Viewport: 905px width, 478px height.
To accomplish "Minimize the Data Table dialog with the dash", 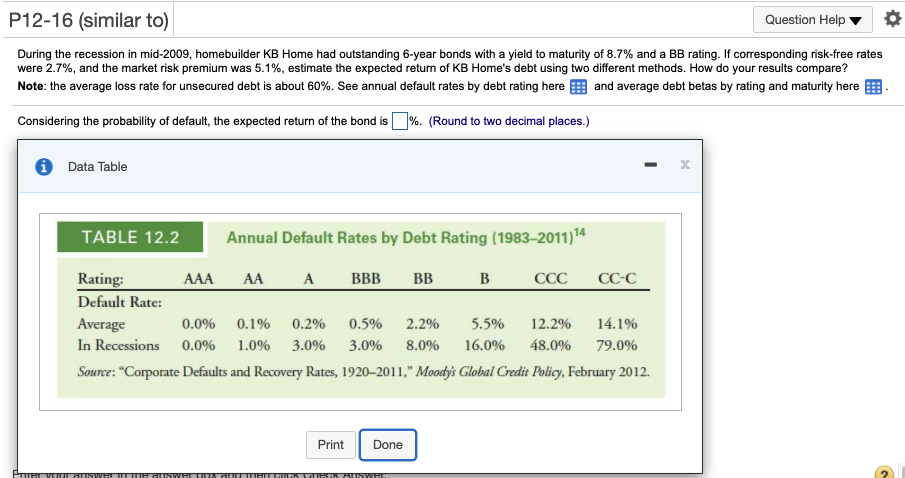I will click(x=651, y=165).
